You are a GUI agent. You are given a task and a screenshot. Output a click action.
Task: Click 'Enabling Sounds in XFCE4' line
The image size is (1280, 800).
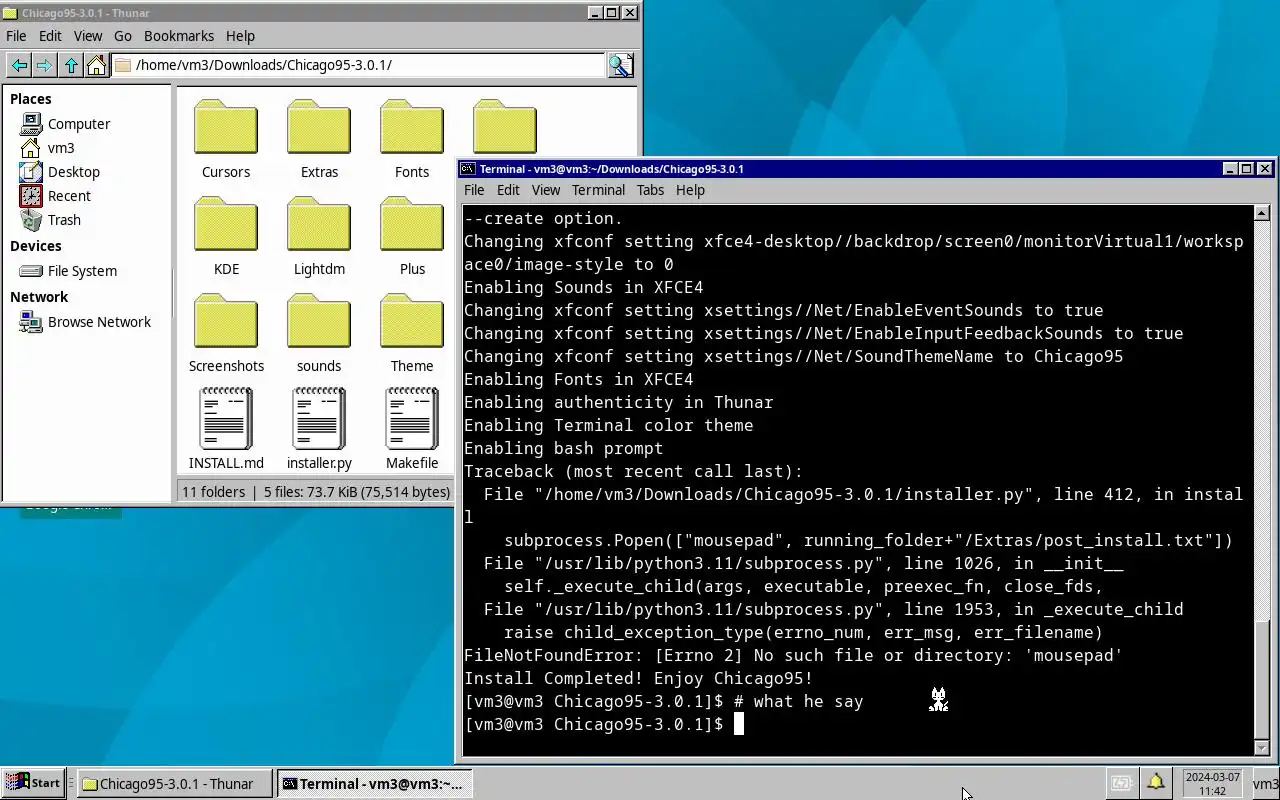point(583,287)
